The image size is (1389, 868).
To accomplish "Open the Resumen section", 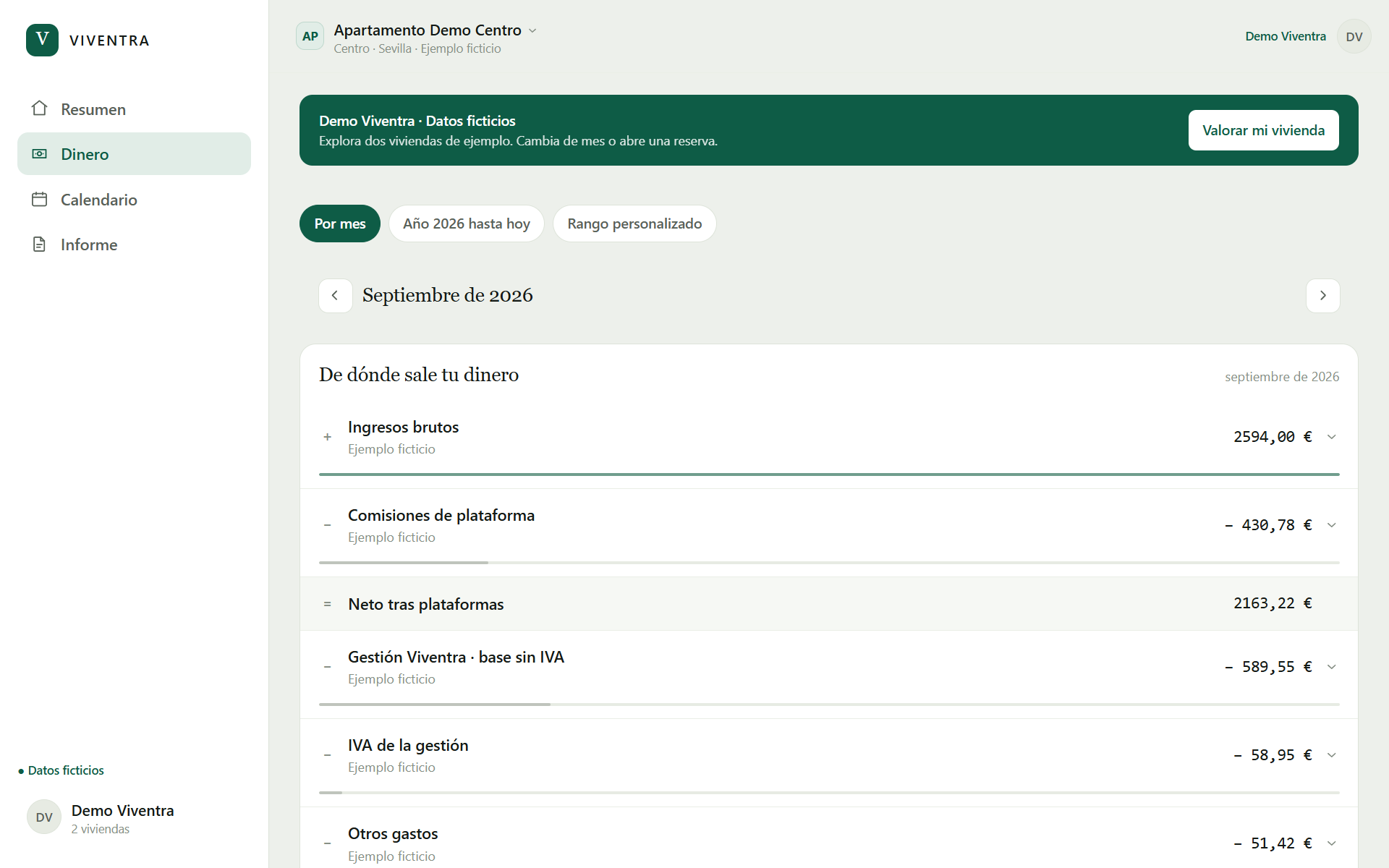I will pos(134,109).
